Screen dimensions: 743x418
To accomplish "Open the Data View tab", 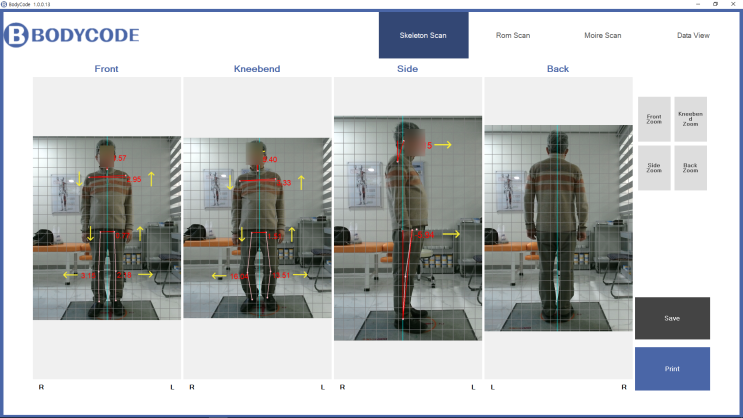I will pyautogui.click(x=693, y=35).
